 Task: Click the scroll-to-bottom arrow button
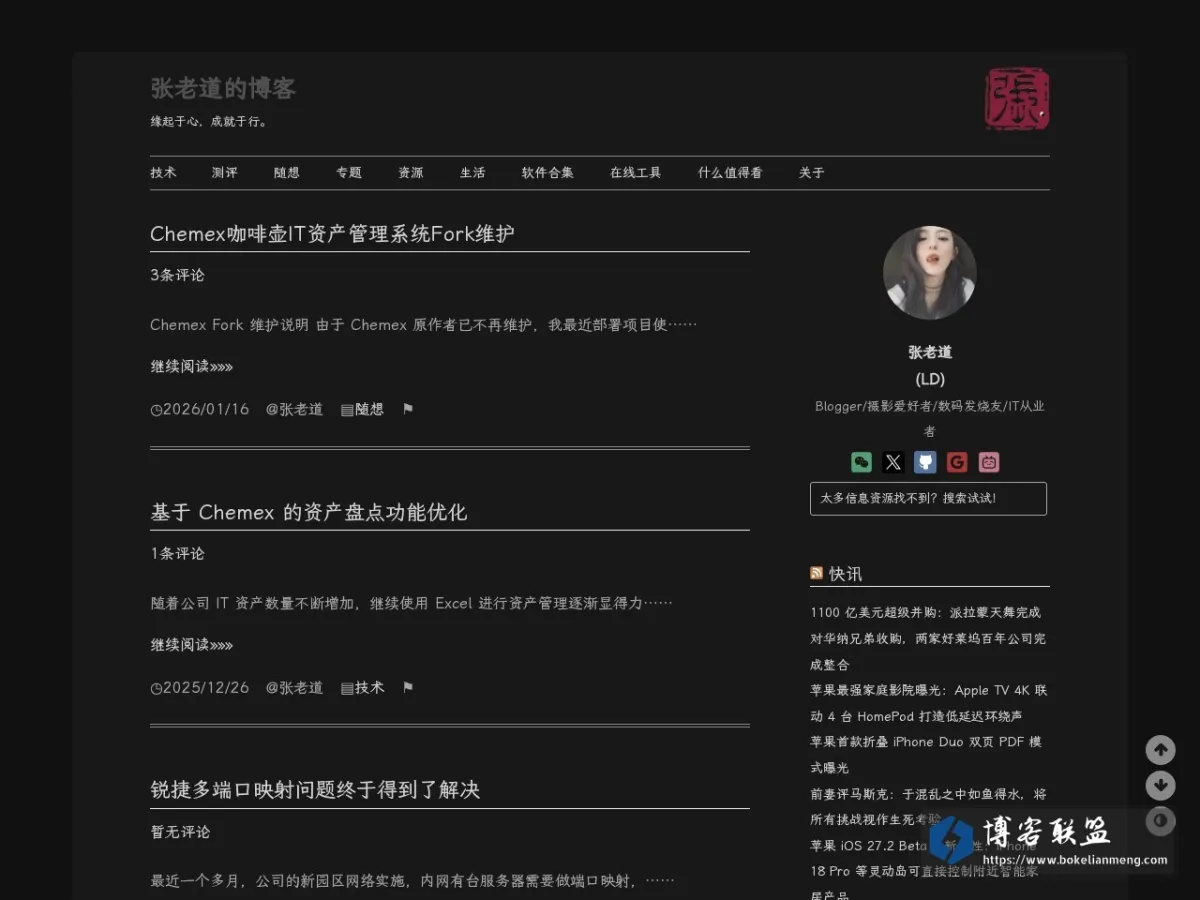click(1160, 785)
